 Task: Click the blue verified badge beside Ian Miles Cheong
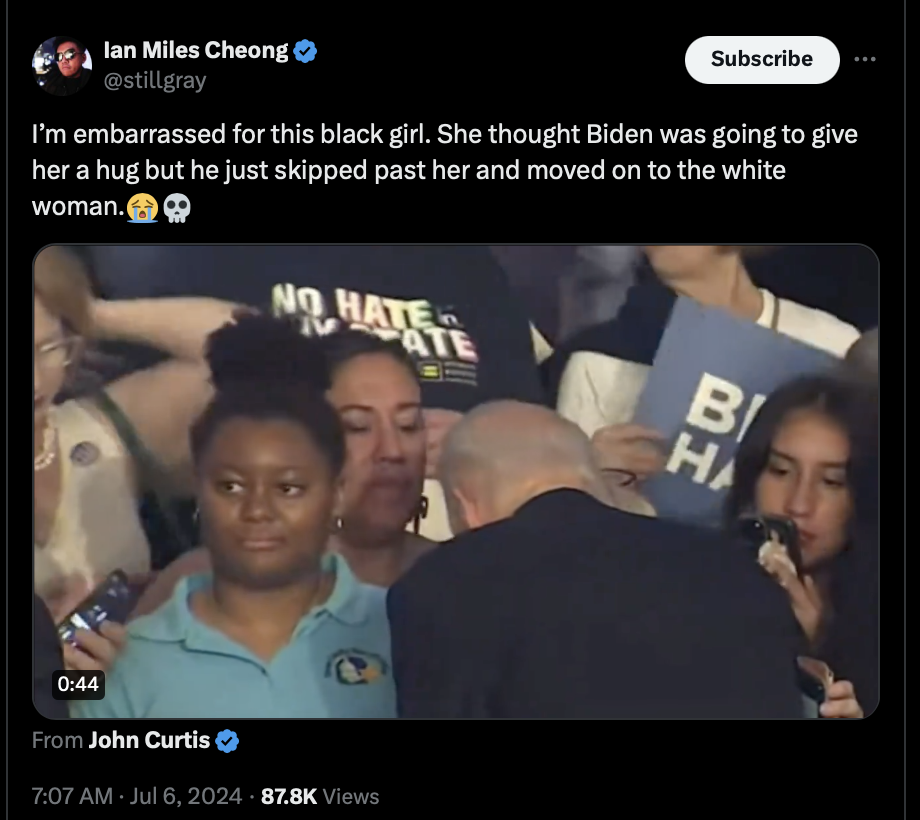(305, 51)
